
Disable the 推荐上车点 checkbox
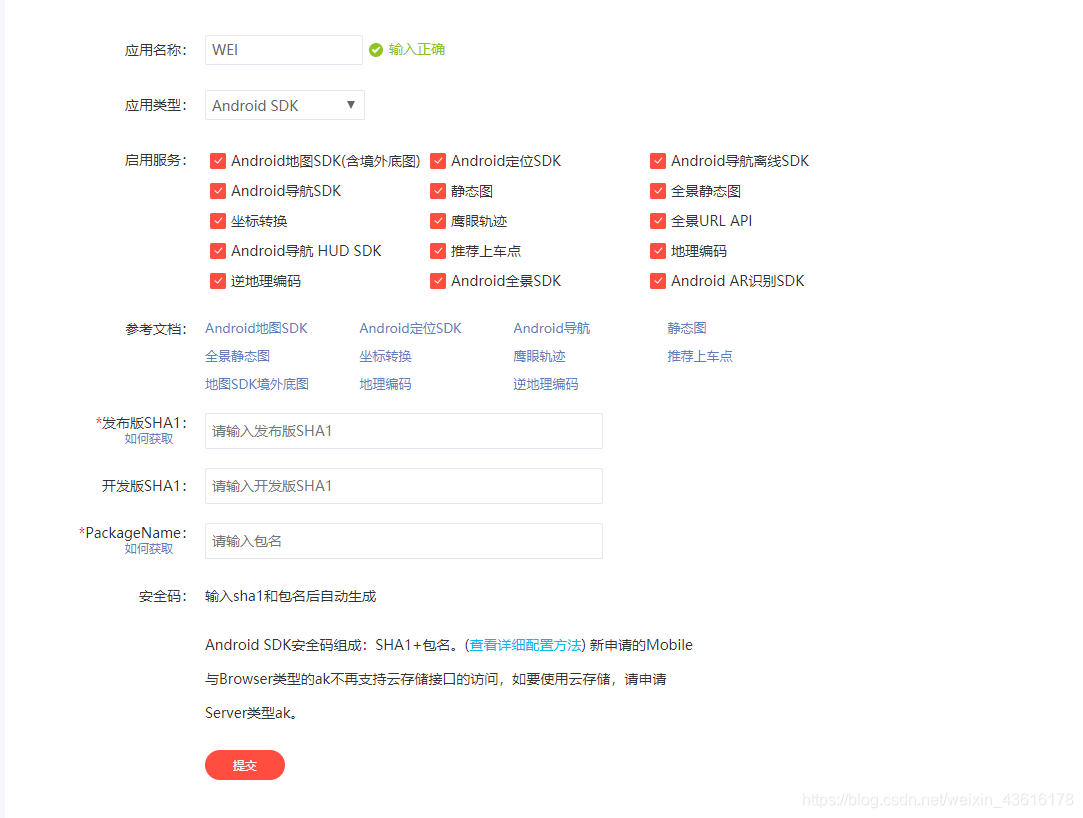click(437, 251)
